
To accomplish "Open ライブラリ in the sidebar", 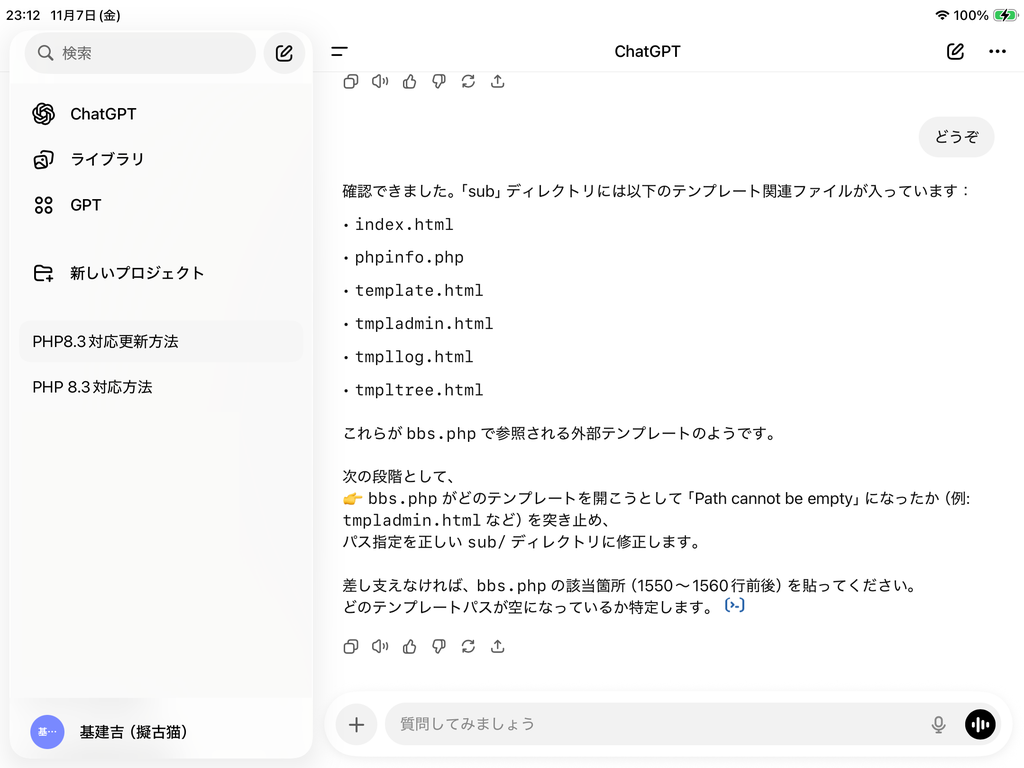I will tap(106, 159).
